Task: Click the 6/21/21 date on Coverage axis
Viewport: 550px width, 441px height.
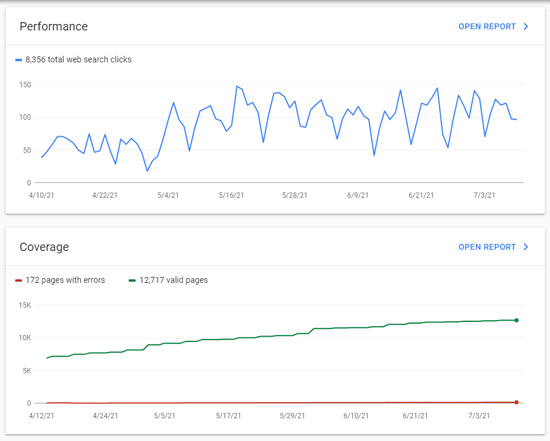Action: pyautogui.click(x=415, y=416)
